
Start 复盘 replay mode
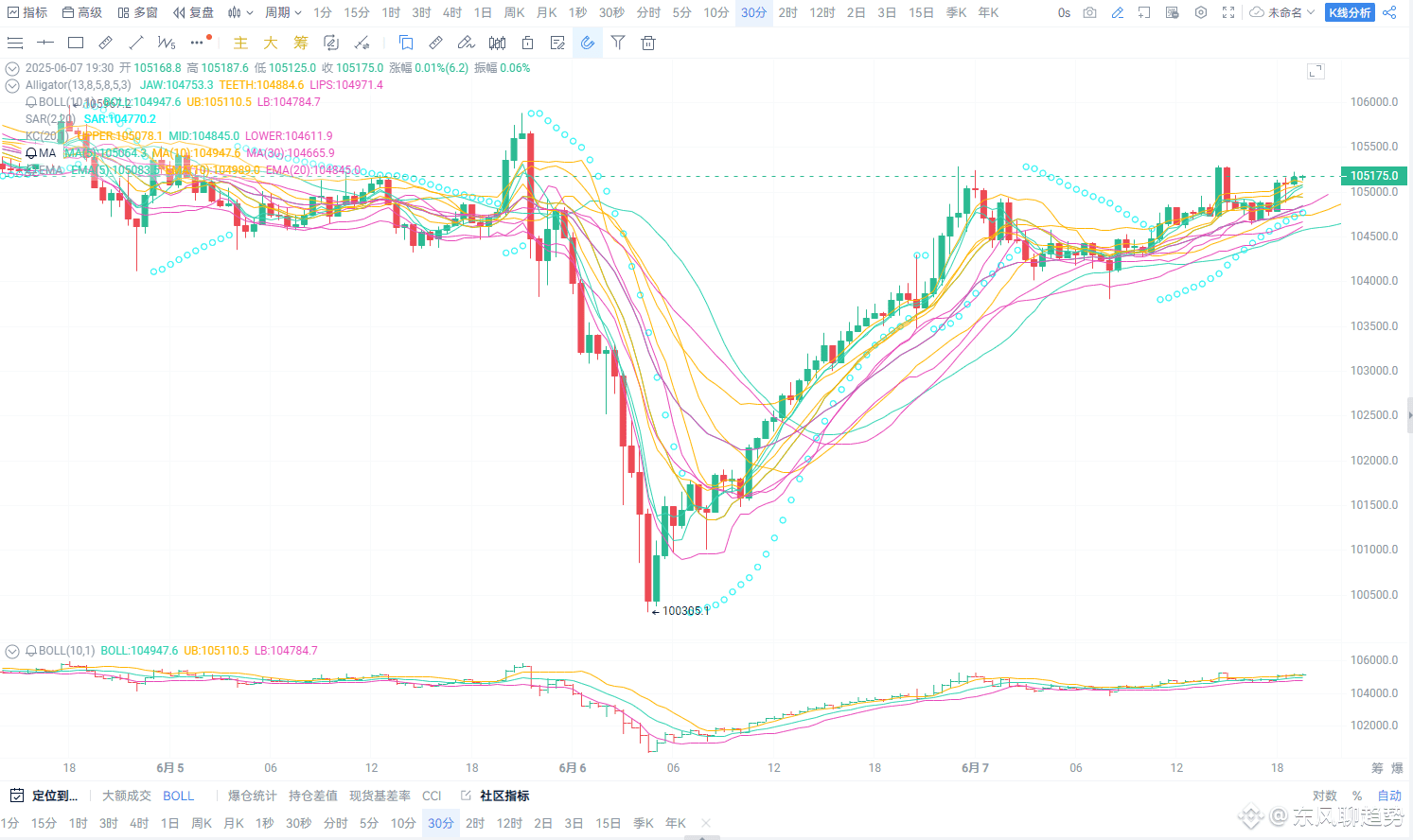pyautogui.click(x=194, y=12)
